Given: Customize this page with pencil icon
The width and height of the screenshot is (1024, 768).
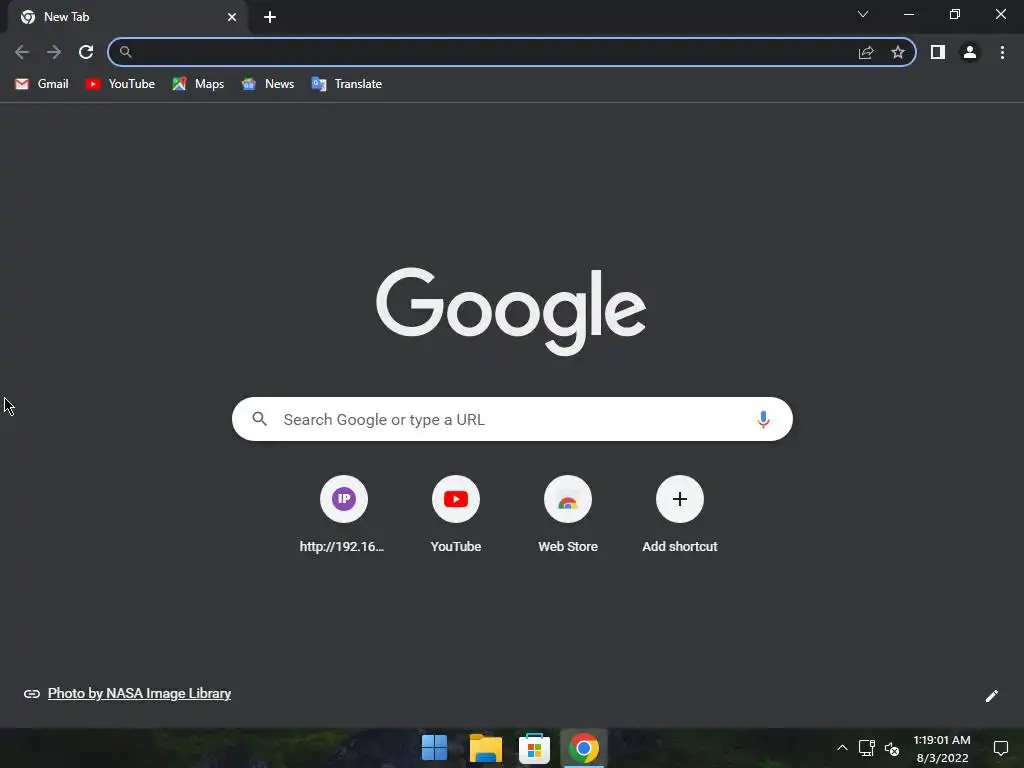Looking at the screenshot, I should [991, 696].
